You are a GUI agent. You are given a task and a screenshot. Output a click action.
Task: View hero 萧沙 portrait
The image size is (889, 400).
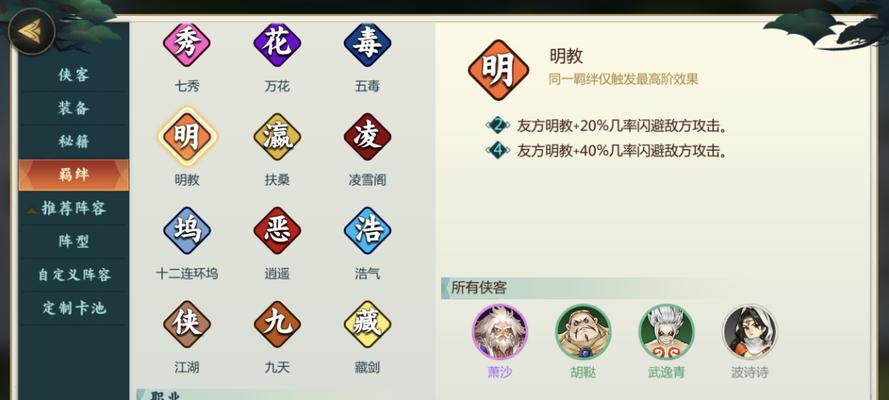pyautogui.click(x=499, y=332)
